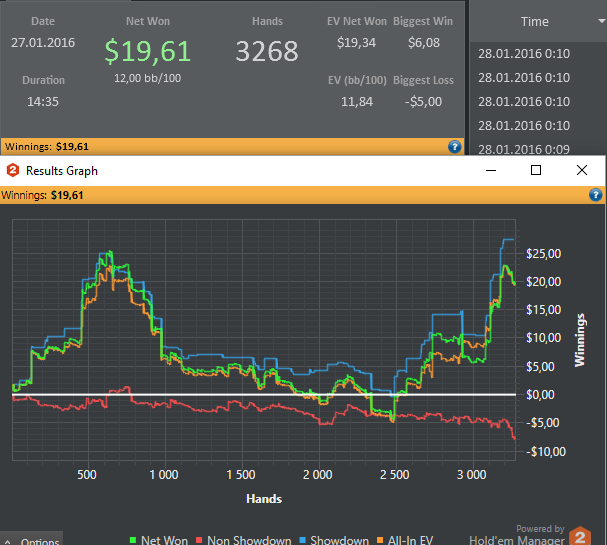Expand the Options panel at the bottom left
Screen dimensions: 607x545
pos(31,540)
